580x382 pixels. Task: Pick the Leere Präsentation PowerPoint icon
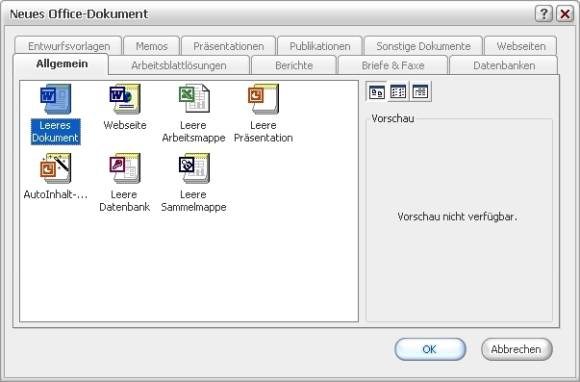(263, 99)
